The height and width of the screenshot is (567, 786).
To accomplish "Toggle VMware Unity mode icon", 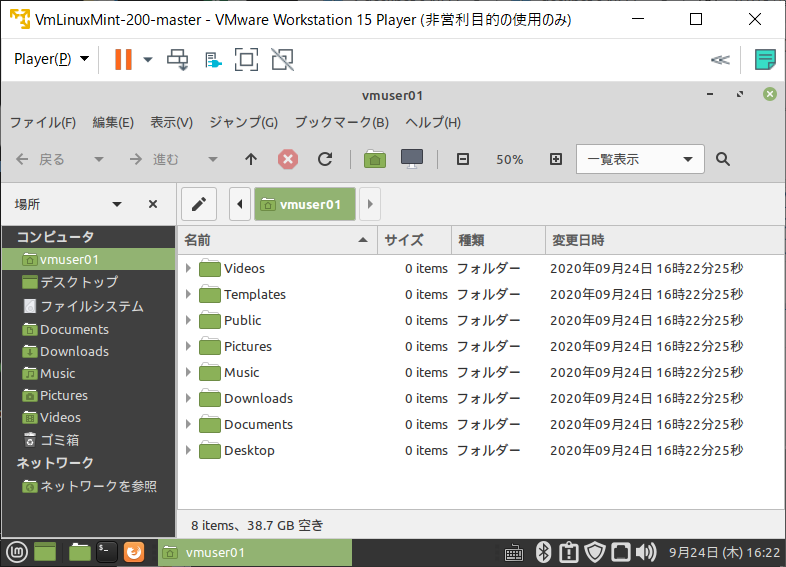I will pos(283,60).
